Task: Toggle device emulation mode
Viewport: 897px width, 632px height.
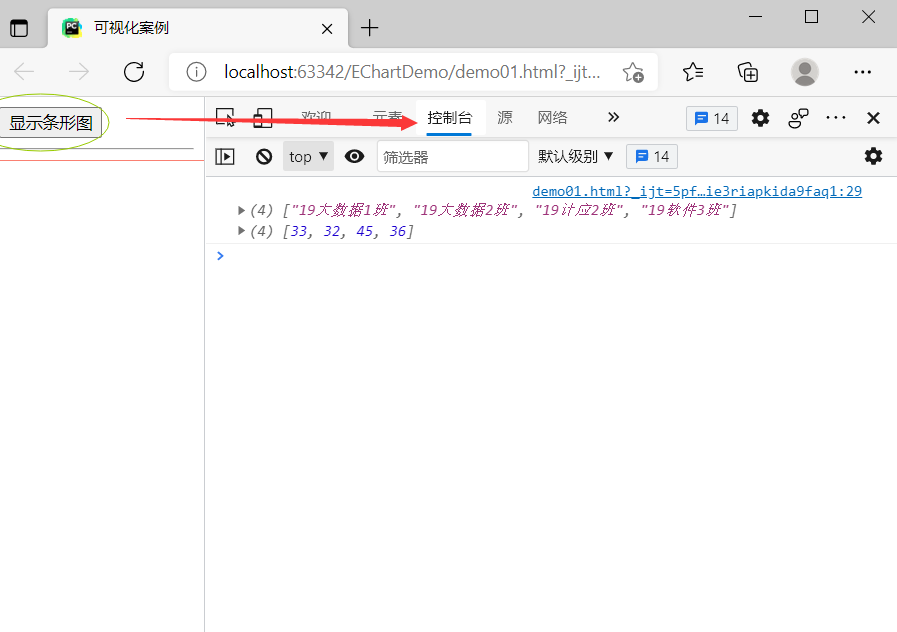Action: pos(263,118)
